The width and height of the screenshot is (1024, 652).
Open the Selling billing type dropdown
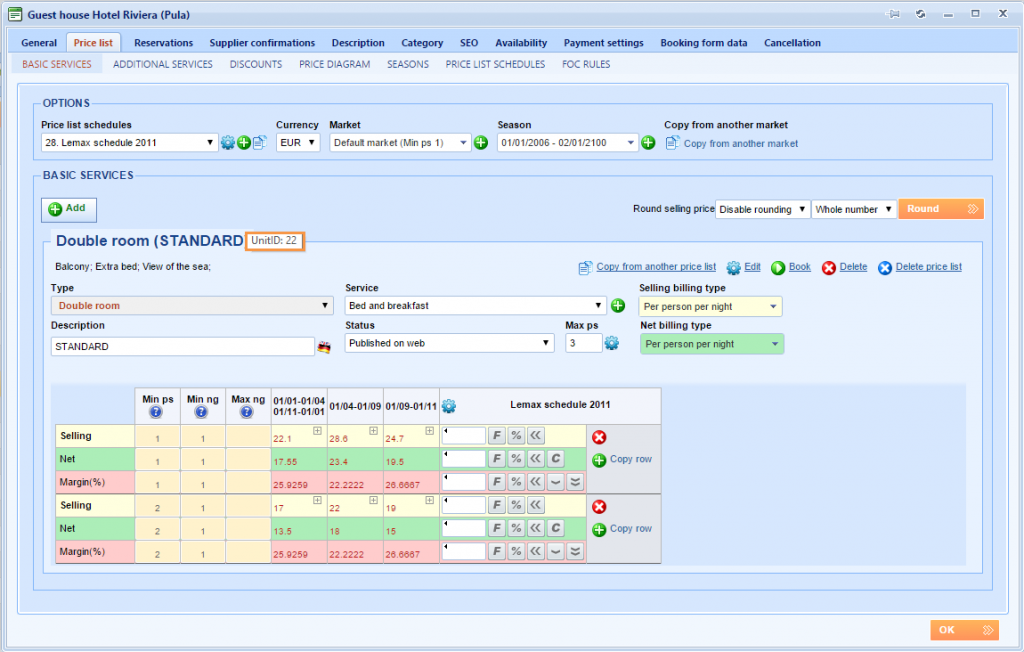[710, 306]
